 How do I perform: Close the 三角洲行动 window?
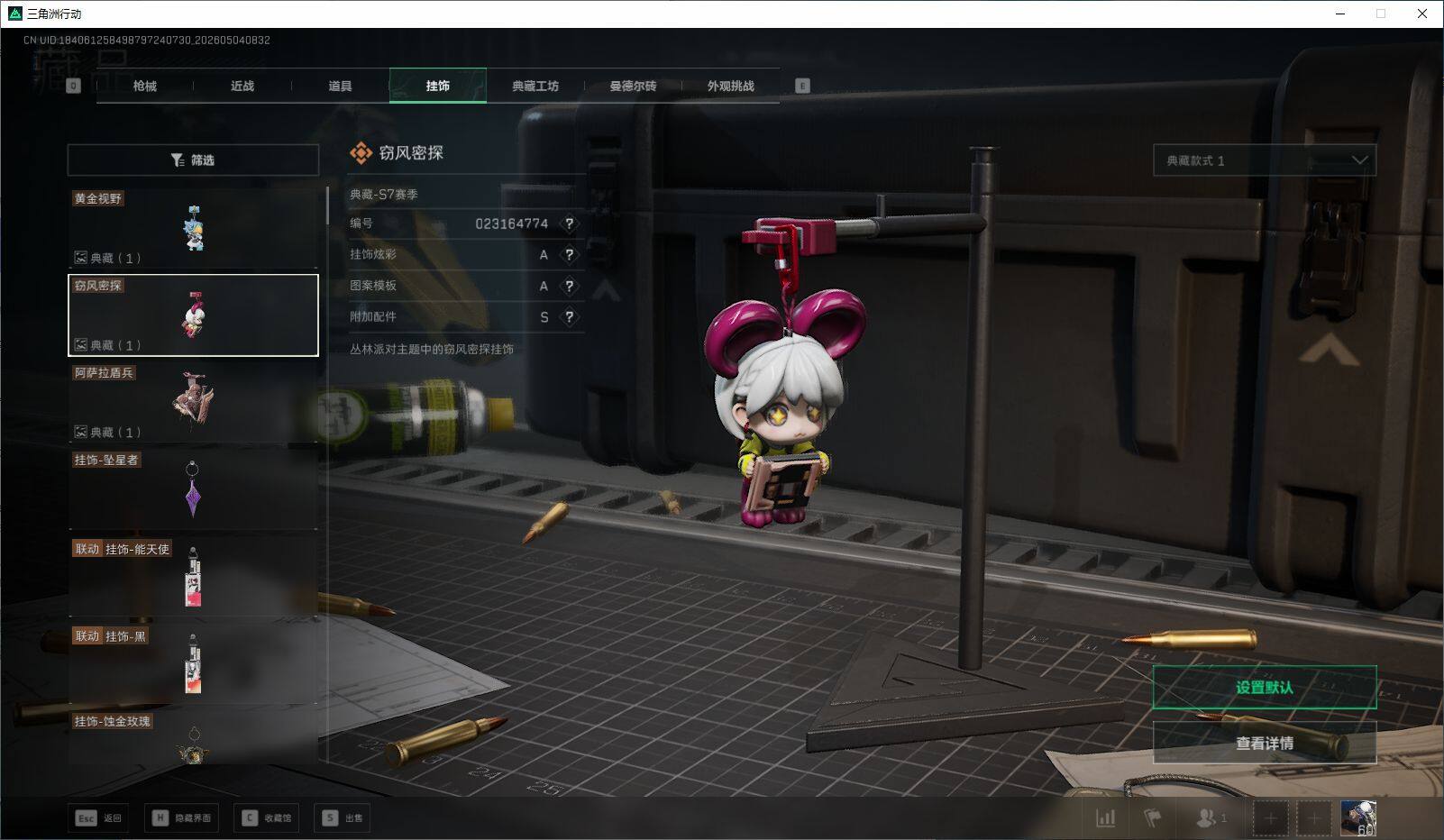click(x=1422, y=14)
